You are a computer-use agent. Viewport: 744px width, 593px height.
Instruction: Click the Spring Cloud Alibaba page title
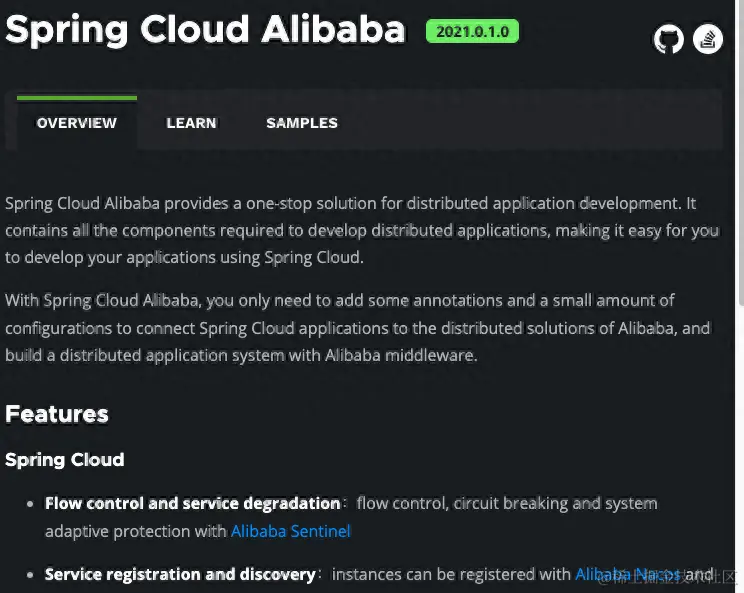coord(205,30)
